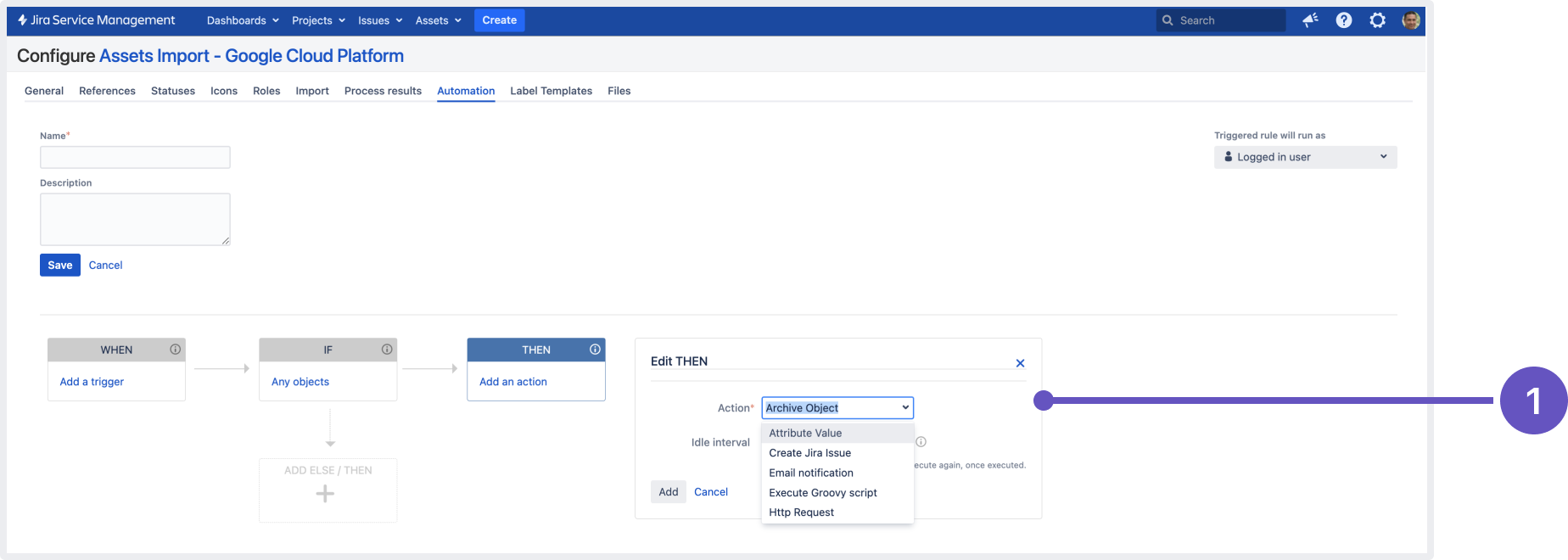Viewport: 1568px width, 560px height.
Task: Click the info icon on THEN block
Action: point(595,350)
